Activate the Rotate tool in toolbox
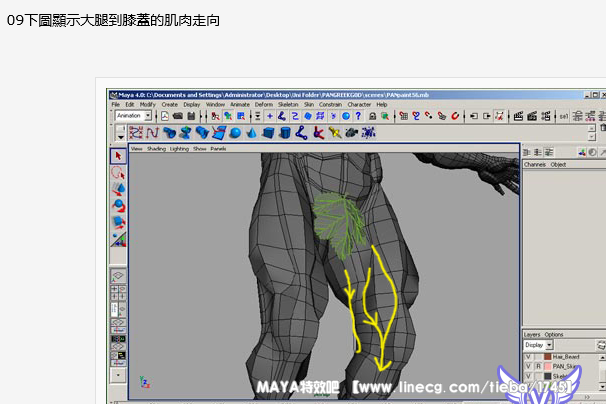The height and width of the screenshot is (404, 606). click(118, 205)
